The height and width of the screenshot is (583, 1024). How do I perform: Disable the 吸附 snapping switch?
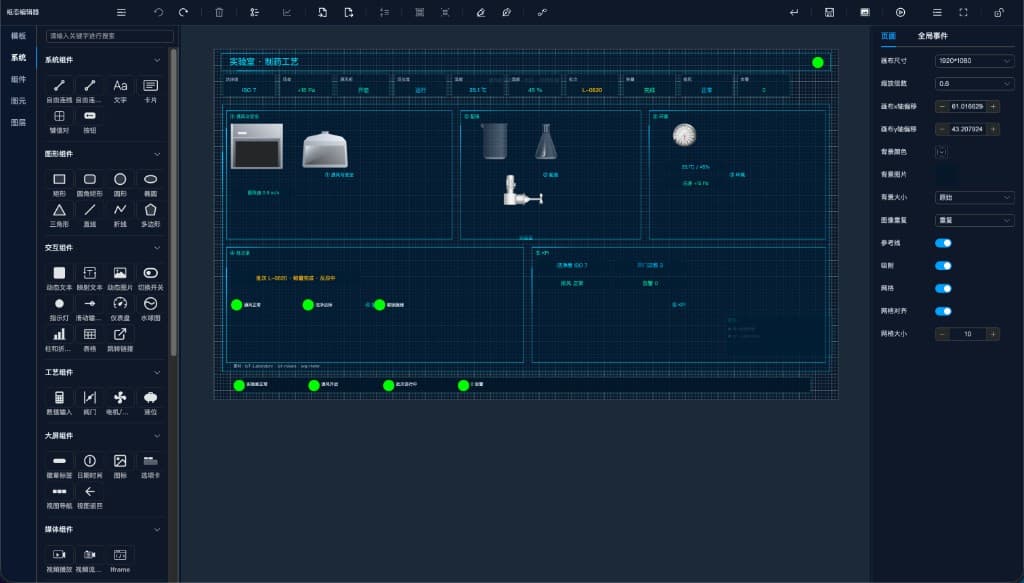[x=943, y=266]
